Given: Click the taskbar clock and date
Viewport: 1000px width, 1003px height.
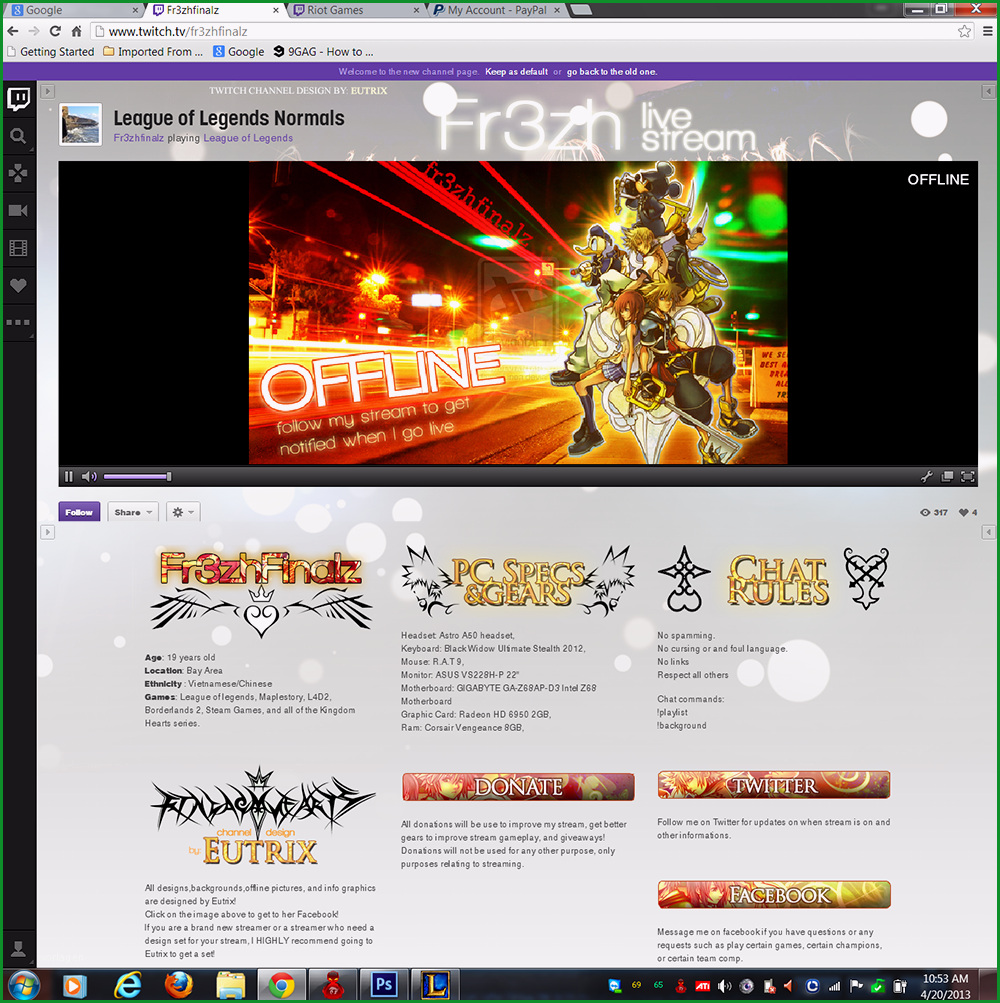Looking at the screenshot, I should tap(946, 986).
